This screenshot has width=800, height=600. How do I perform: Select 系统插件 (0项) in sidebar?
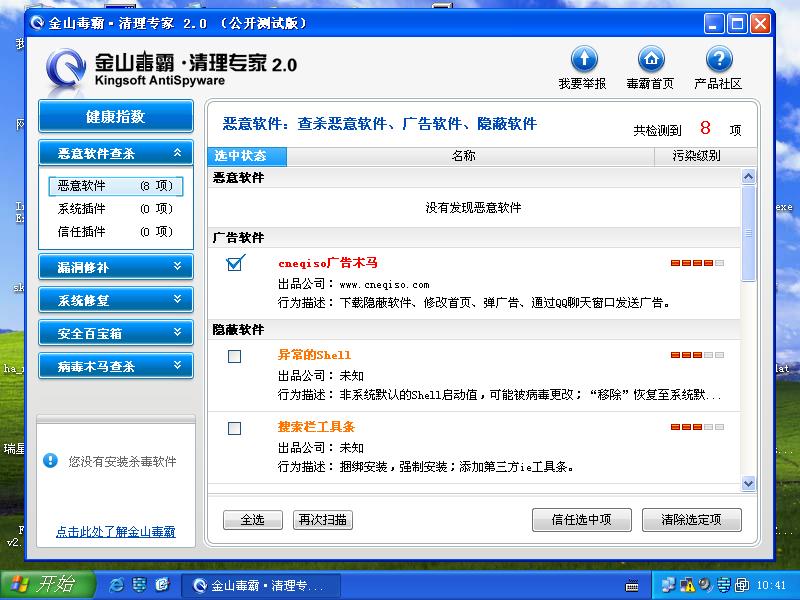116,209
